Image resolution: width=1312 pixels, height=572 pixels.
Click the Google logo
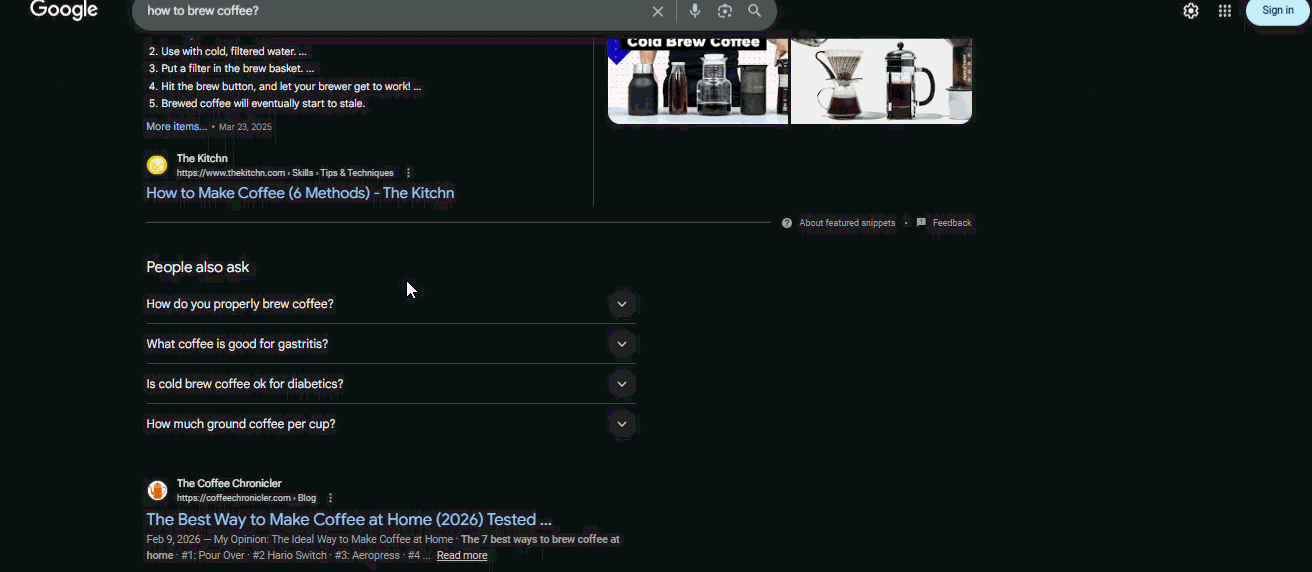(x=64, y=11)
